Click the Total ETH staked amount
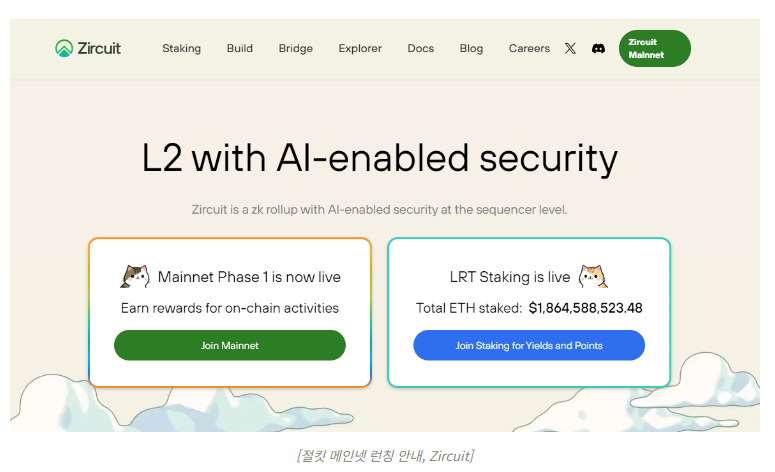 coord(585,308)
